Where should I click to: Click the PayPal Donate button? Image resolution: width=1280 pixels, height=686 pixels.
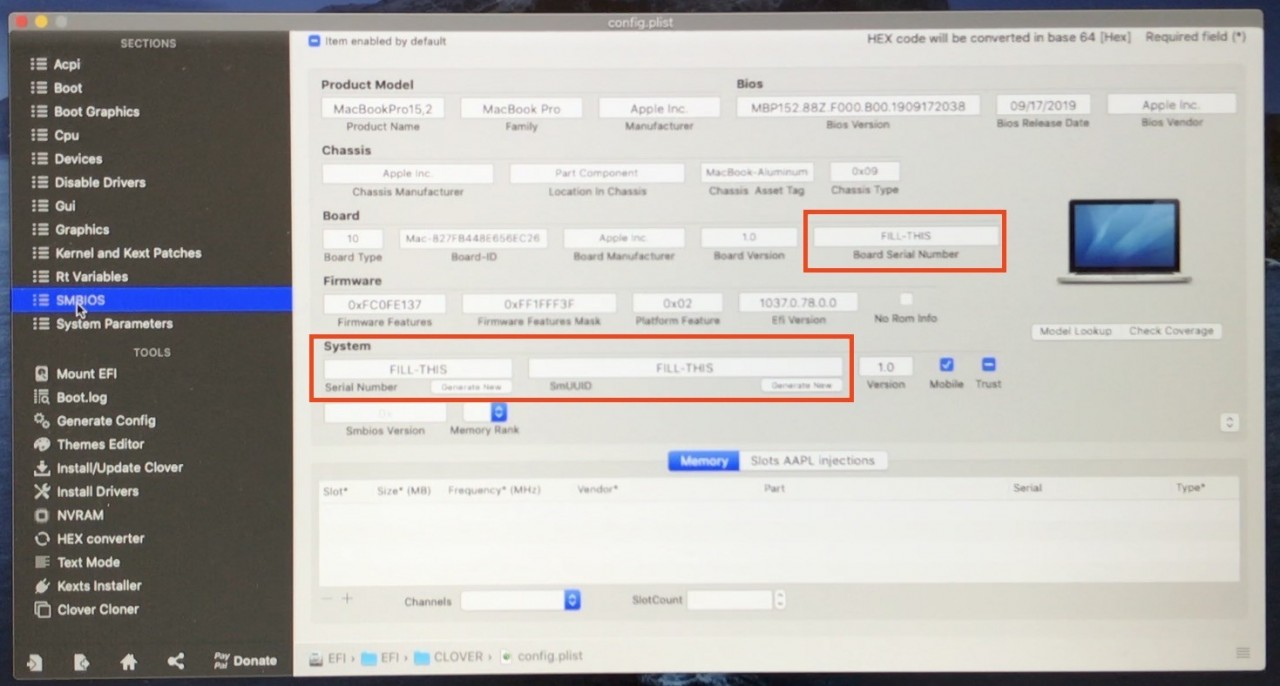[x=245, y=661]
